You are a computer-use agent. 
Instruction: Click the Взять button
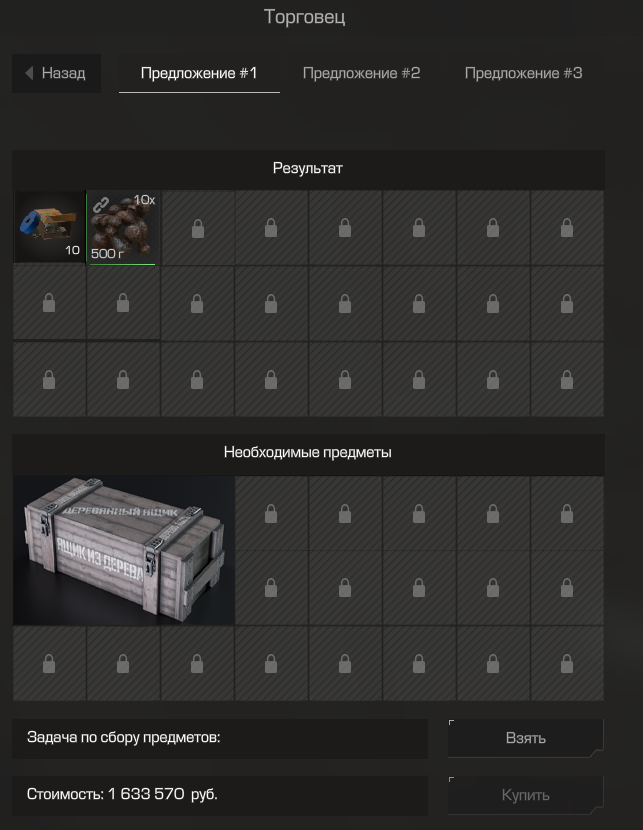tap(526, 738)
